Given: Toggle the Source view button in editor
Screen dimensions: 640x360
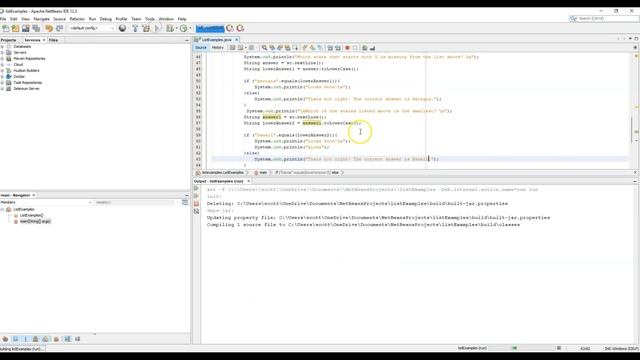Looking at the screenshot, I should (x=200, y=48).
